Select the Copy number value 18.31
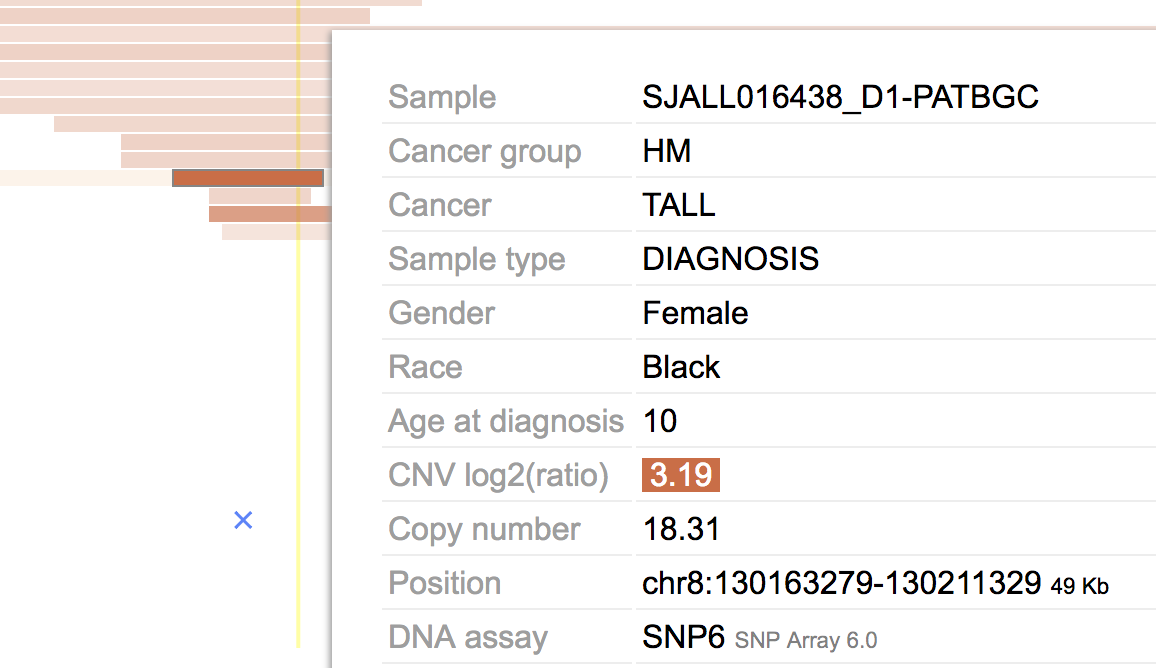Image resolution: width=1156 pixels, height=668 pixels. (681, 529)
